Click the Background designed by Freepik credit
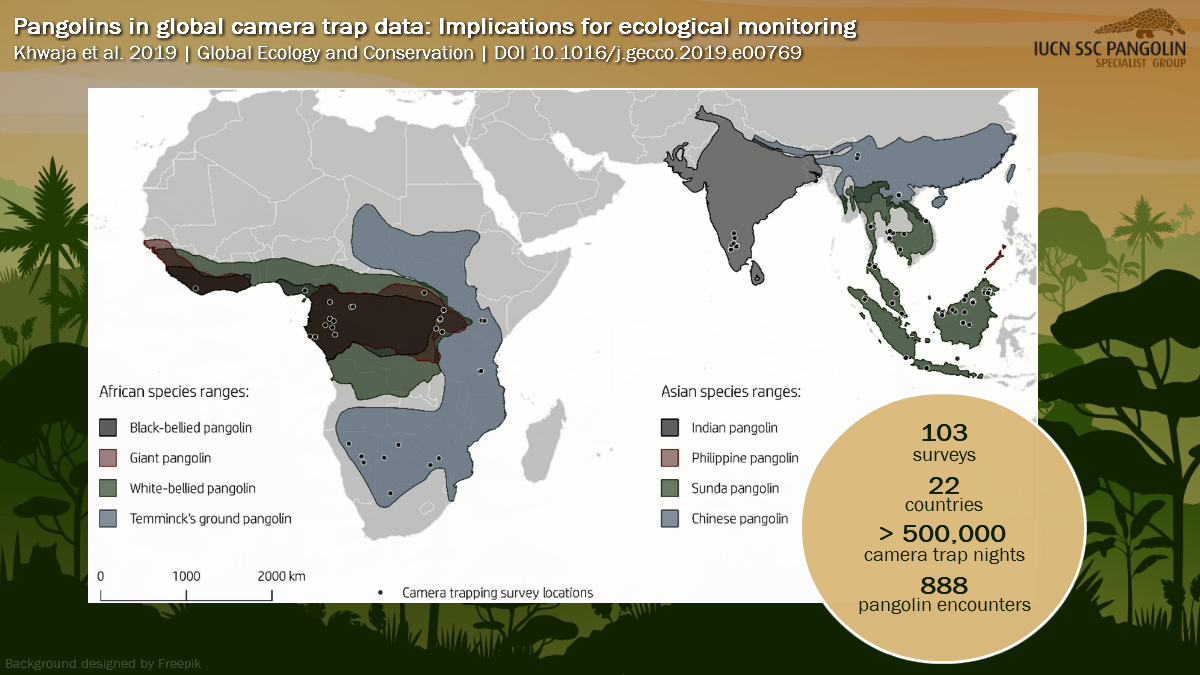 [104, 663]
